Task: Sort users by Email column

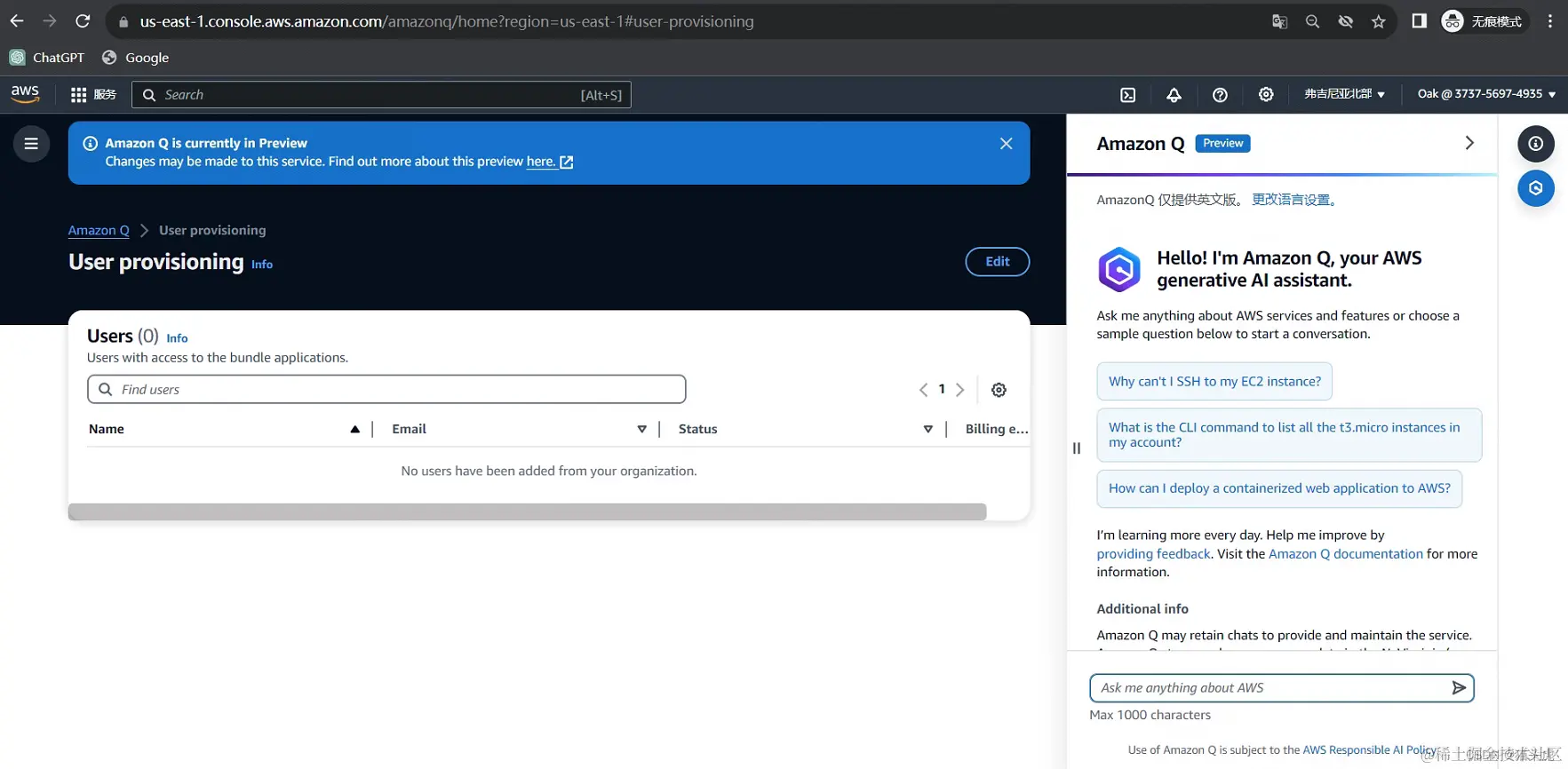Action: (x=519, y=429)
